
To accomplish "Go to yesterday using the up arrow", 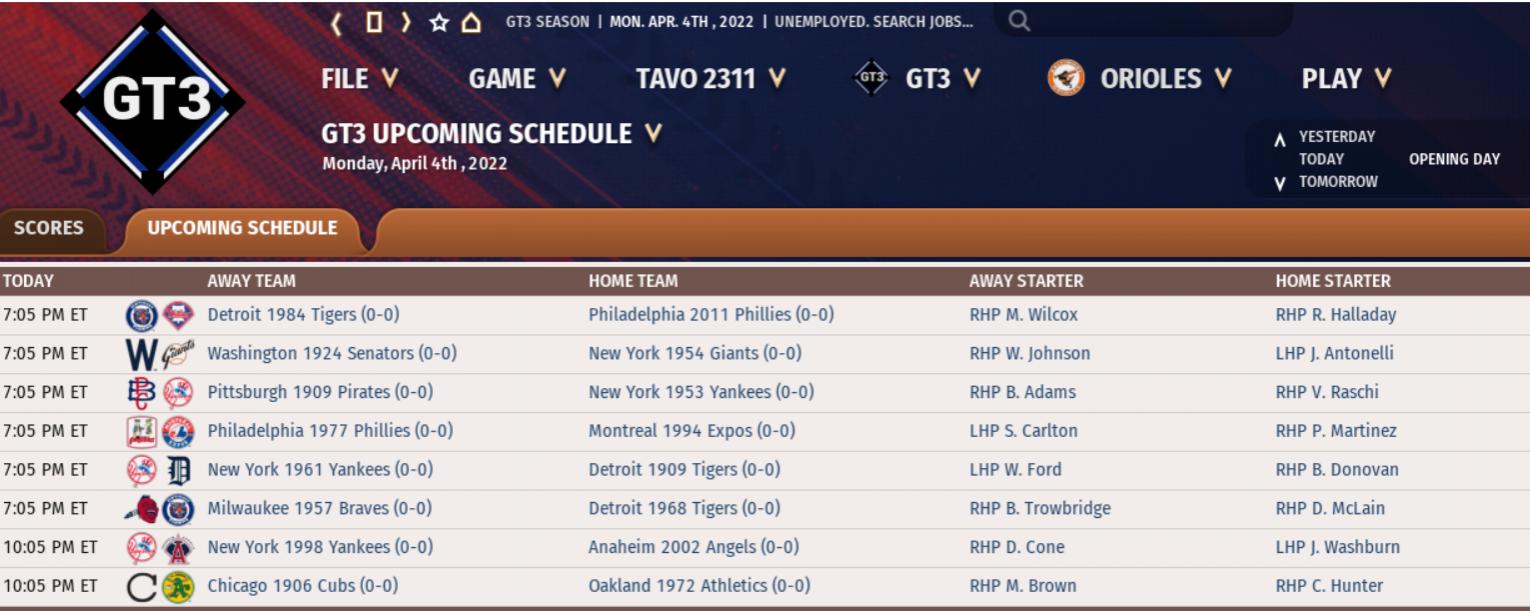I will [1279, 139].
